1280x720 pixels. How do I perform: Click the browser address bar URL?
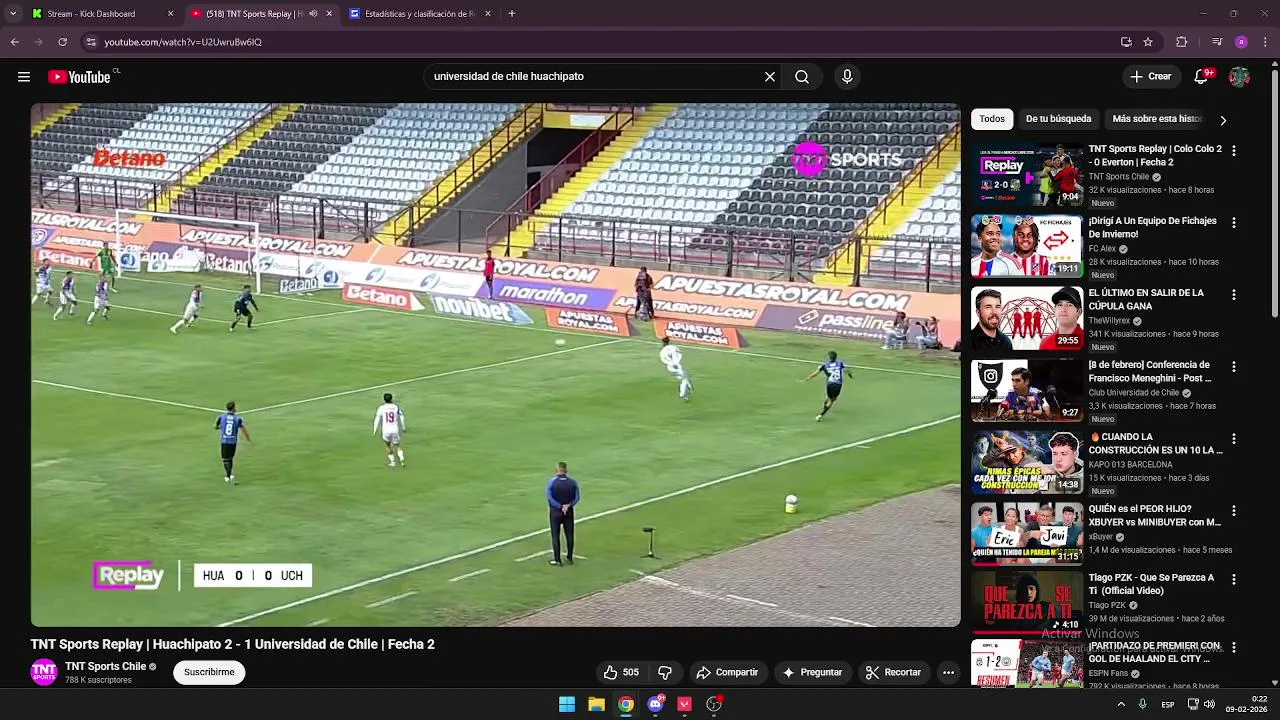(182, 42)
